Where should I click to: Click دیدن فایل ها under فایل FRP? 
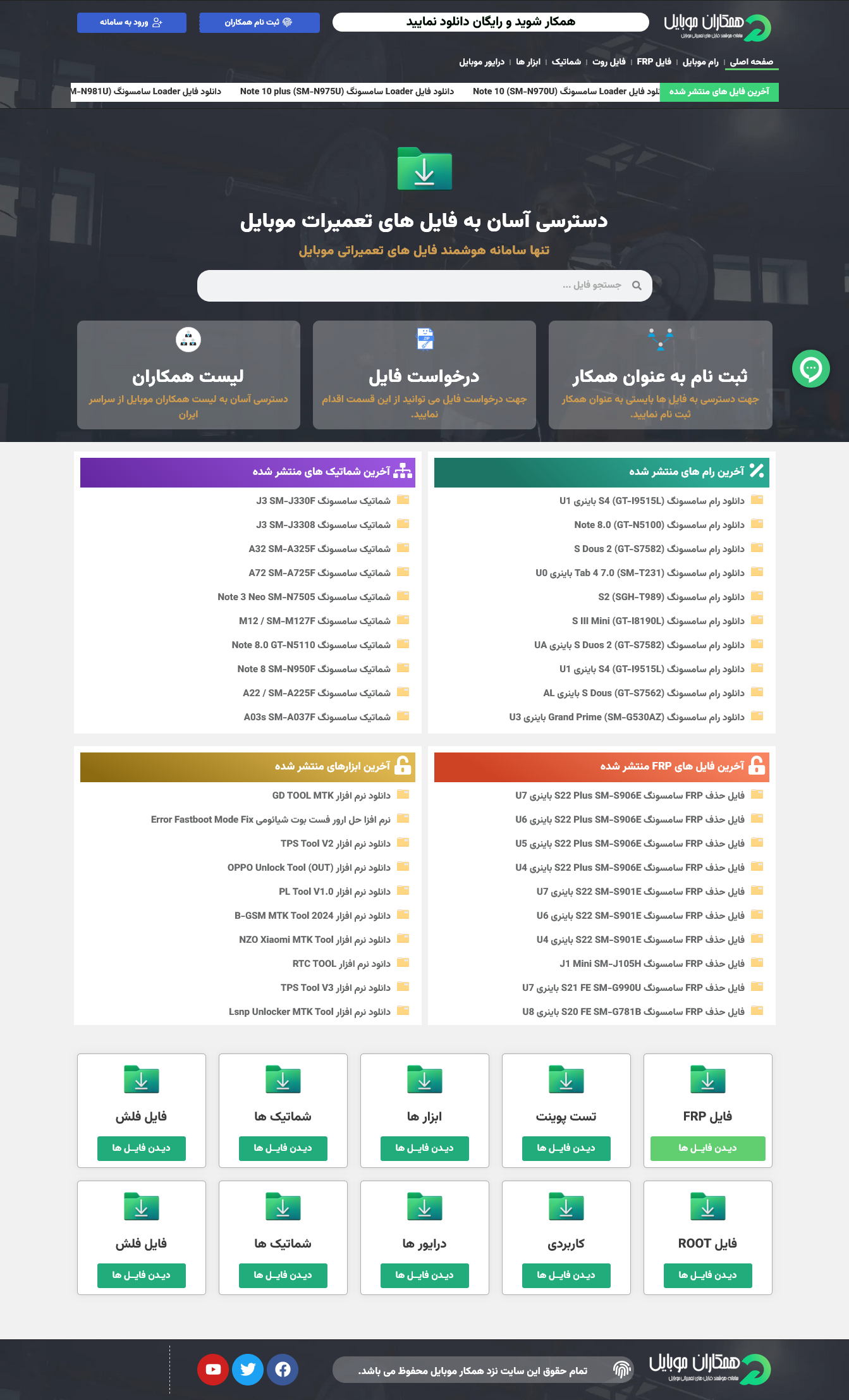coord(708,1148)
